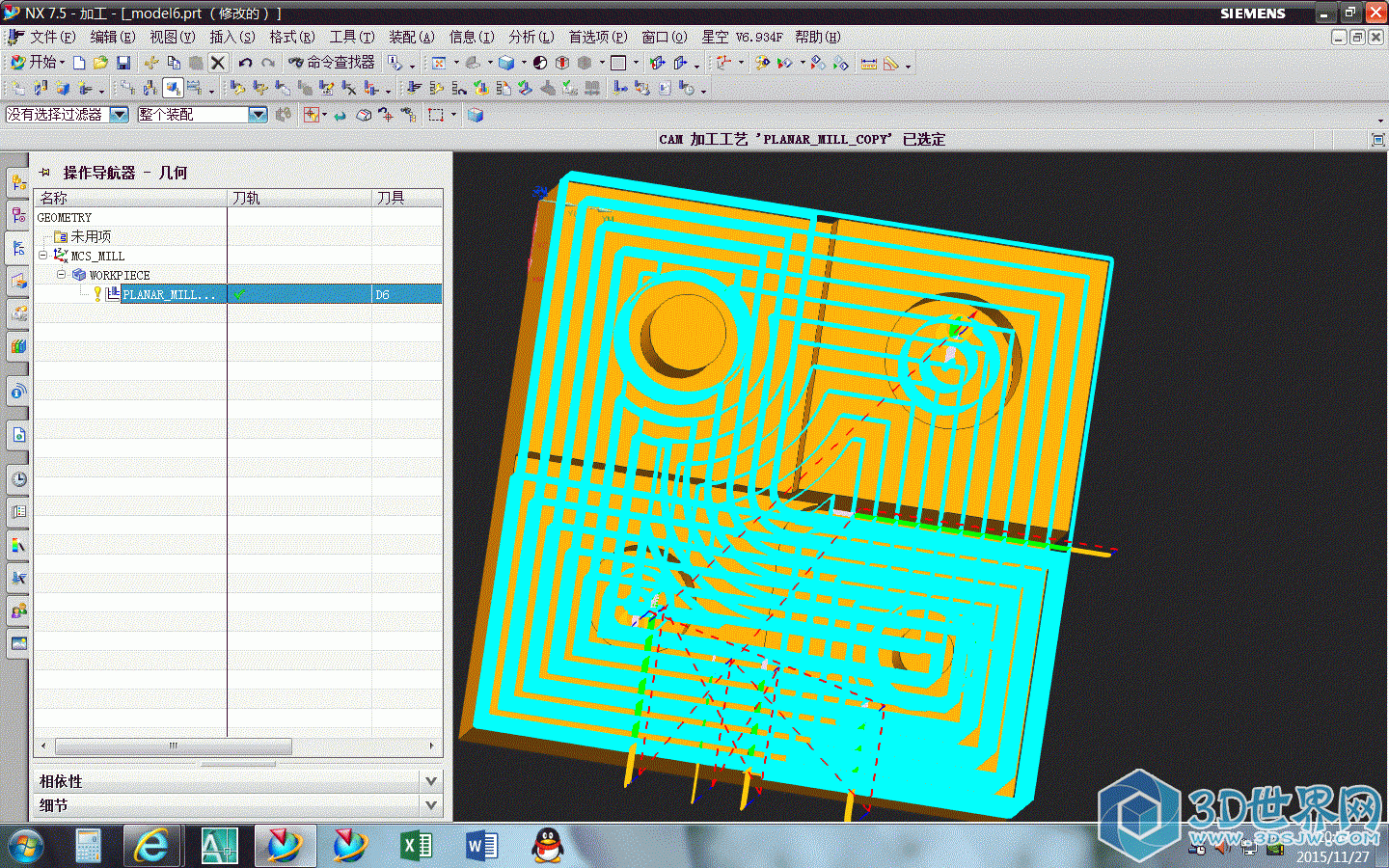
Task: Click the WCS orientation axes icon
Action: point(723,63)
